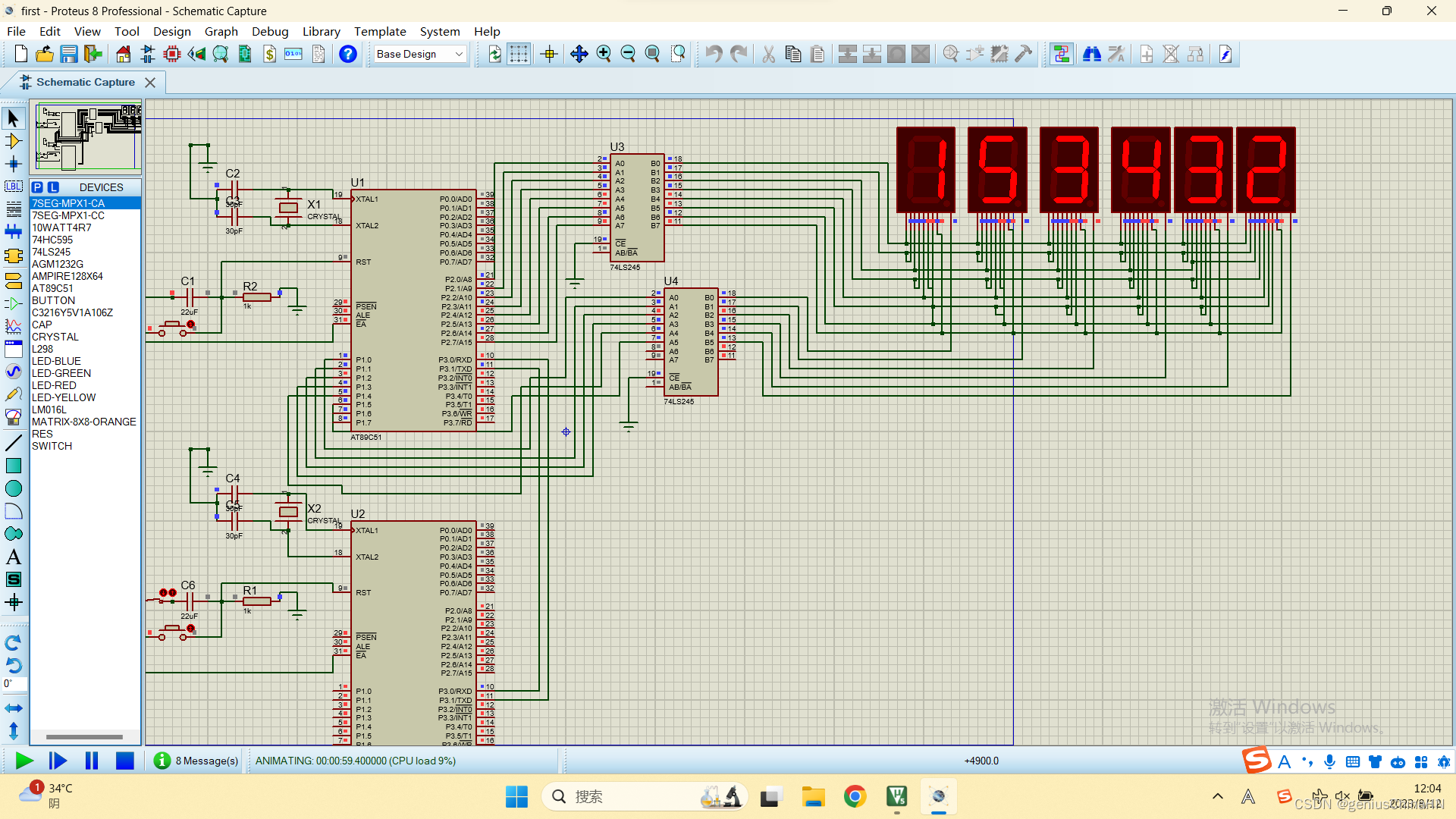Select MATRIX-8X8-ORANGE in the devices list
This screenshot has width=1456, height=819.
[85, 422]
